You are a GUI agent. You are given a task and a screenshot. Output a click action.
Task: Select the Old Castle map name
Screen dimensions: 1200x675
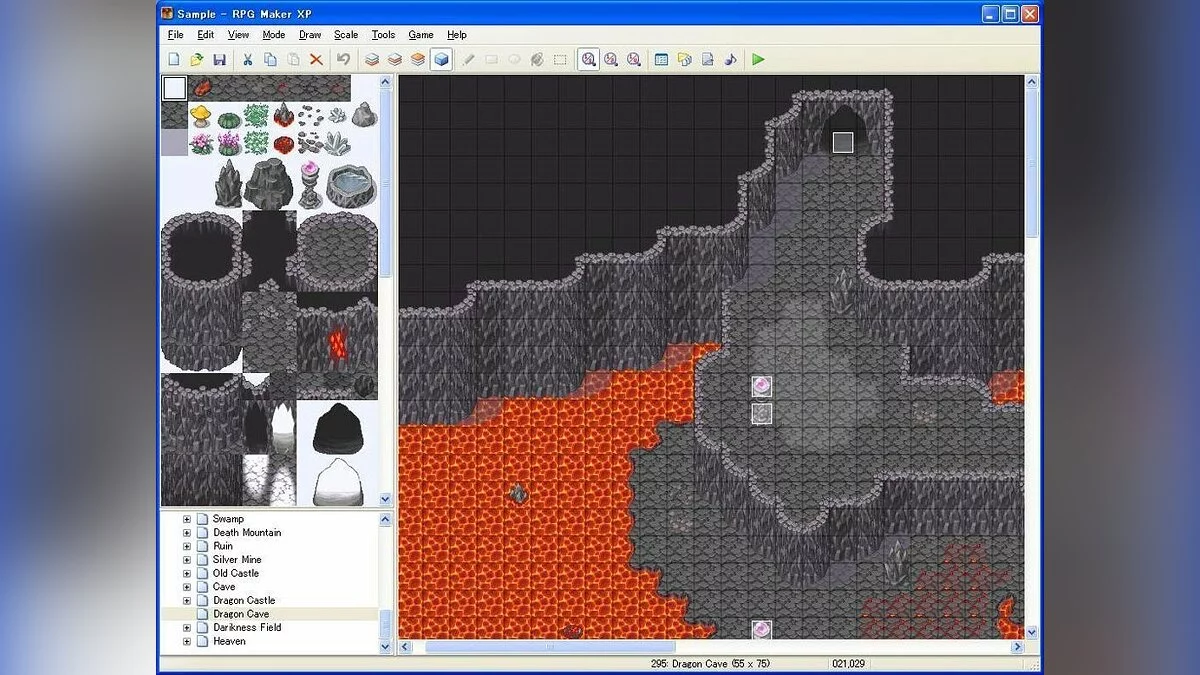click(235, 573)
